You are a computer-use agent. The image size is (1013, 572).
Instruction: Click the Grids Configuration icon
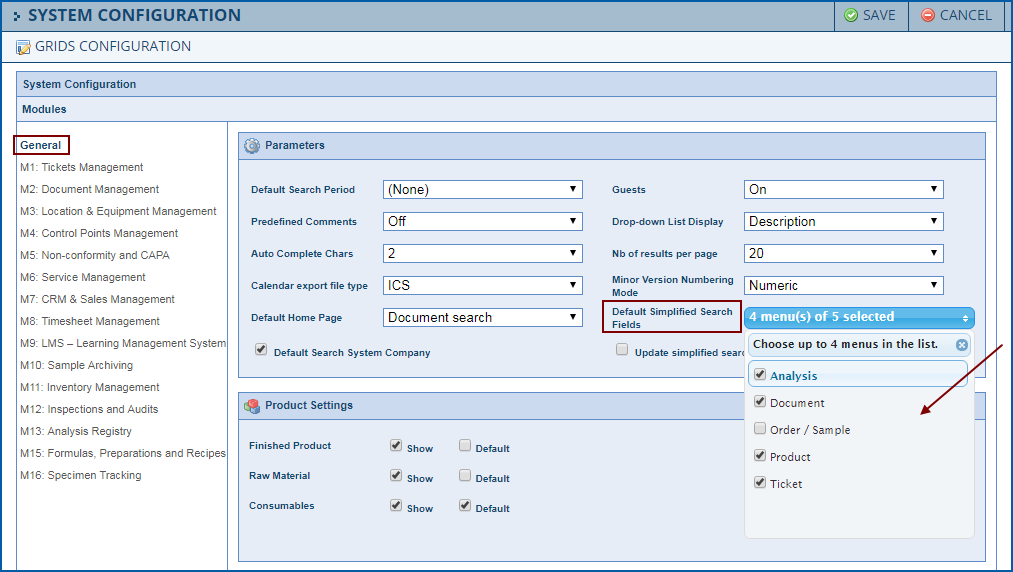pos(23,47)
